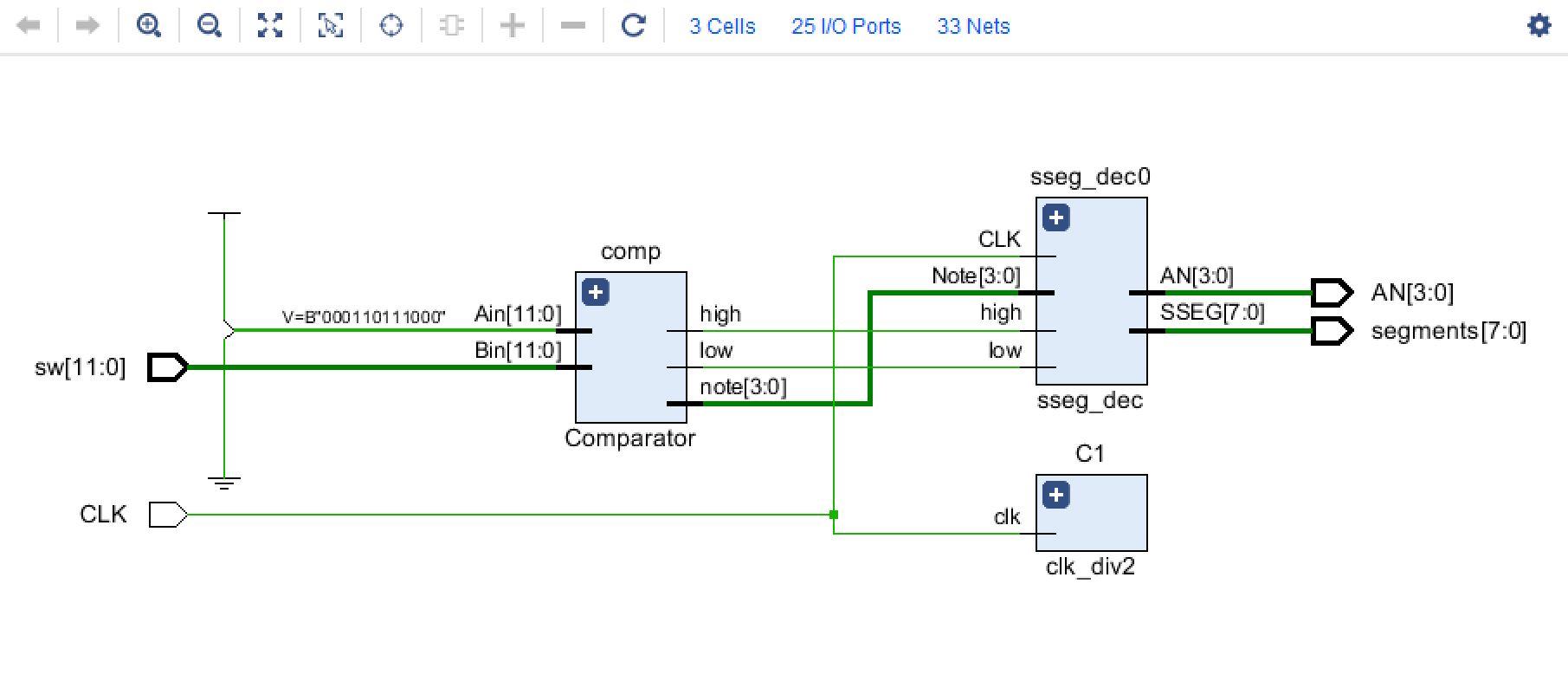Image resolution: width=1568 pixels, height=694 pixels.
Task: Click the auto-fit selection target icon
Action: pos(391,26)
